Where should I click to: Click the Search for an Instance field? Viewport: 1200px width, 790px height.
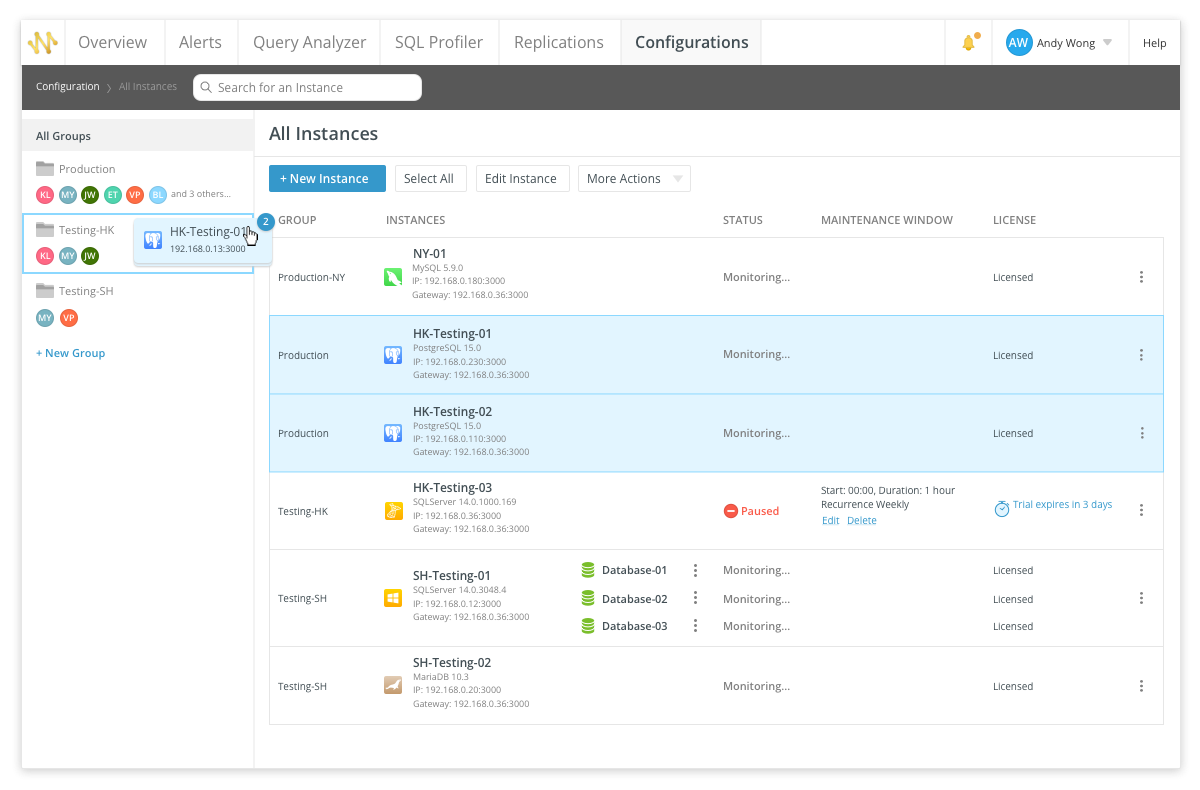coord(307,87)
